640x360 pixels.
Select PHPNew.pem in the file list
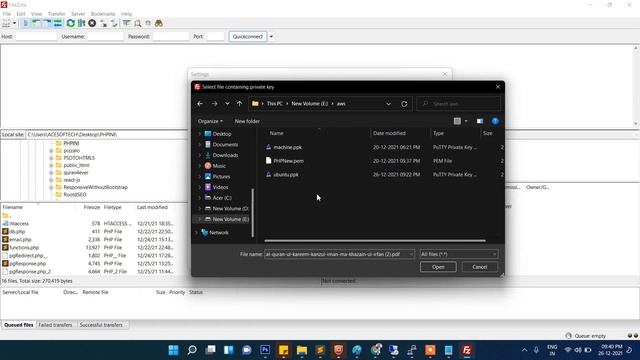289,161
